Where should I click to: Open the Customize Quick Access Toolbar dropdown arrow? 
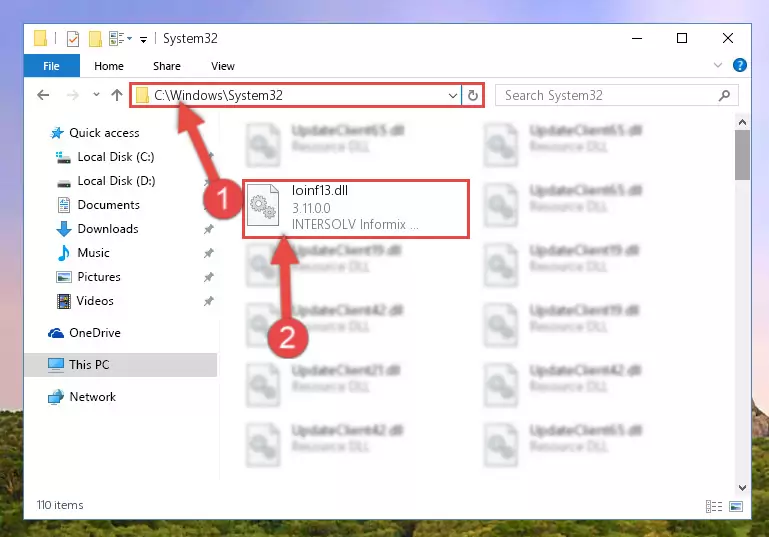[143, 39]
